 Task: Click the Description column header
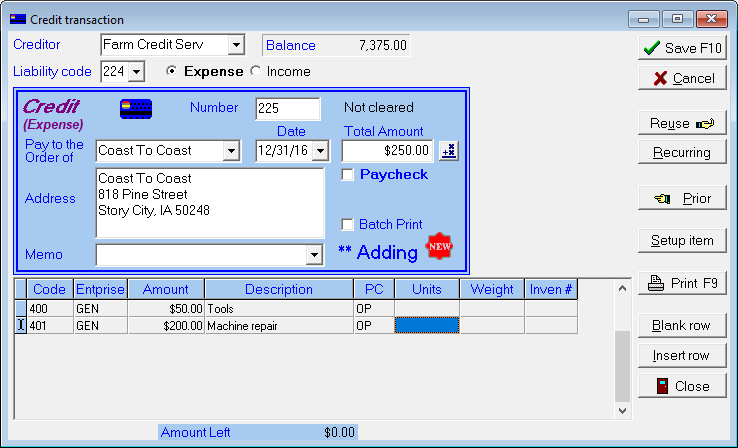point(278,289)
